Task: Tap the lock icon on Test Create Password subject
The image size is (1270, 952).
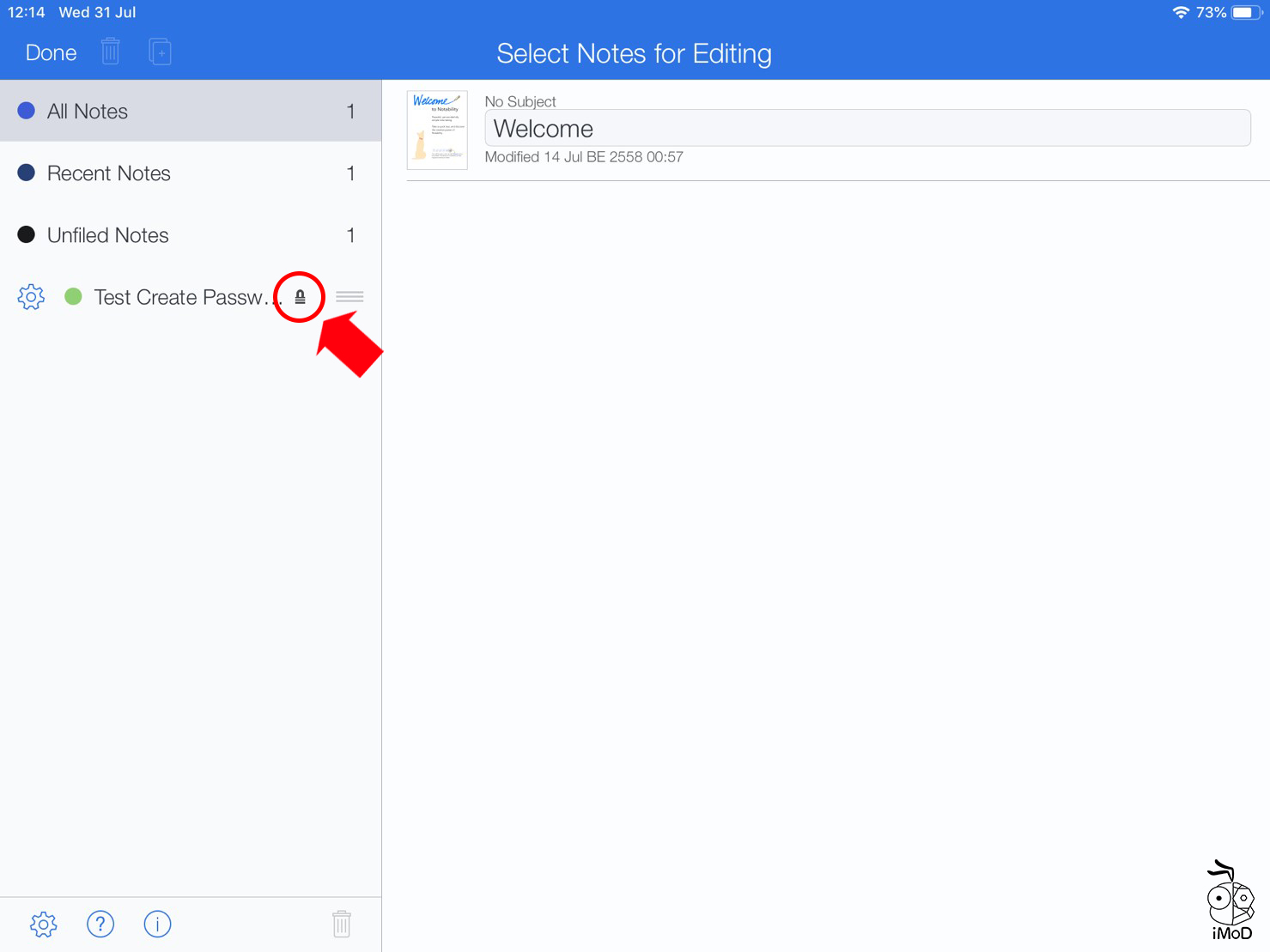Action: tap(299, 296)
